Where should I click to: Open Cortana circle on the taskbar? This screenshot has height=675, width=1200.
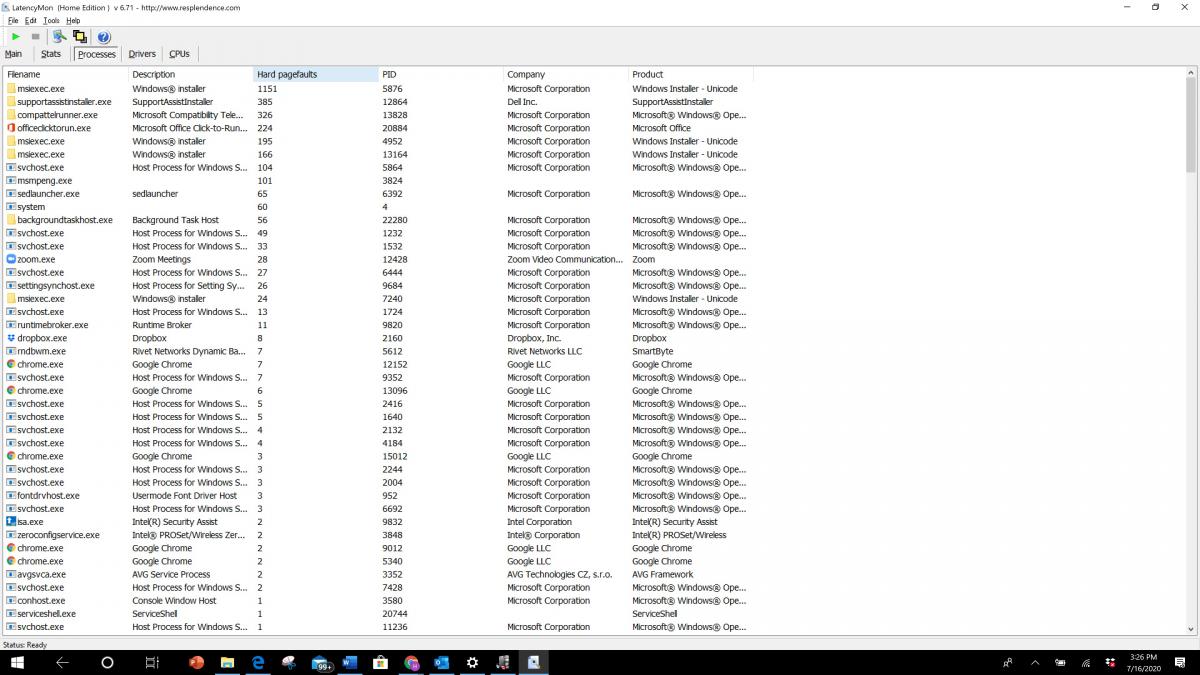[107, 662]
